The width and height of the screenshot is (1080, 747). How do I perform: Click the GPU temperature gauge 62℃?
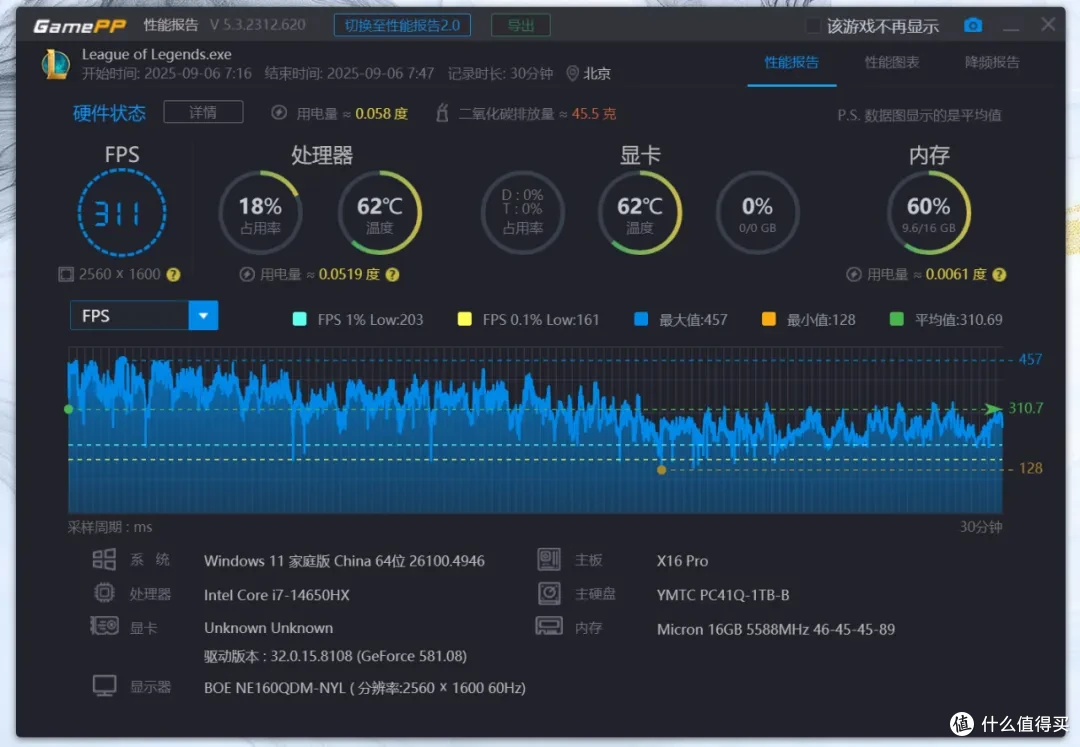(x=640, y=213)
